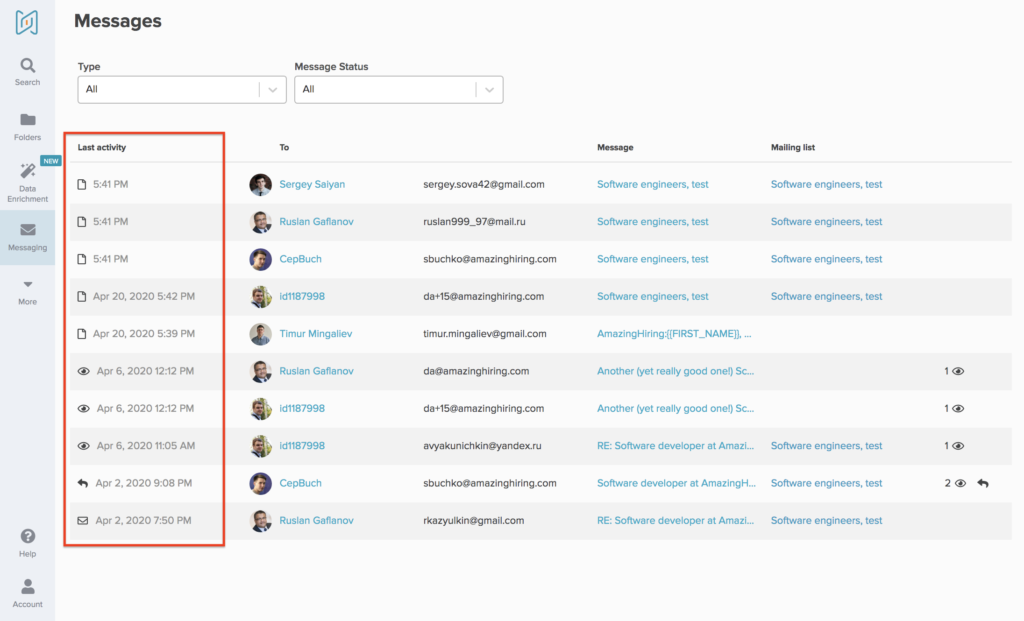
Task: Click Sergey Salyan's avatar
Action: [x=261, y=185]
